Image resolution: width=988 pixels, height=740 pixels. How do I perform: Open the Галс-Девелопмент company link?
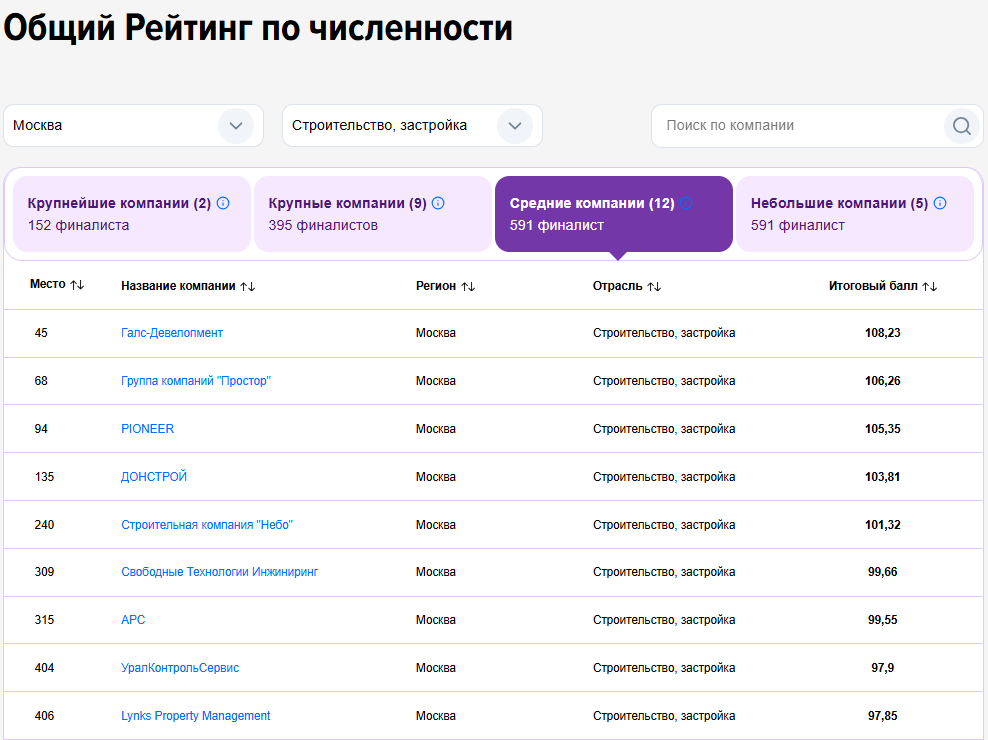(x=172, y=333)
